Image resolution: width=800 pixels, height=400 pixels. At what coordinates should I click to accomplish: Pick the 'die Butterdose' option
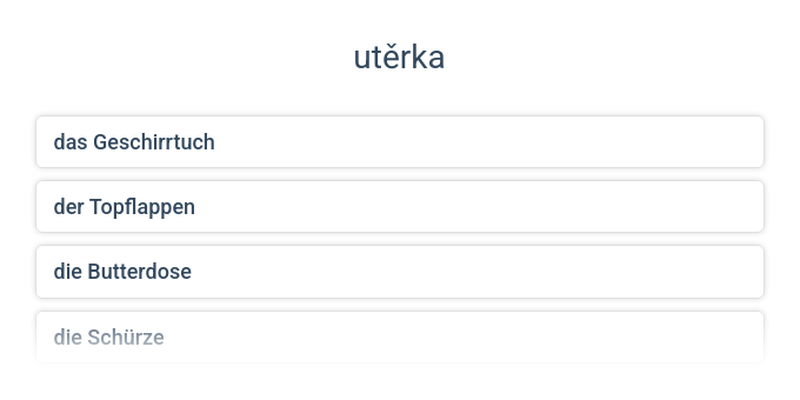tap(400, 271)
